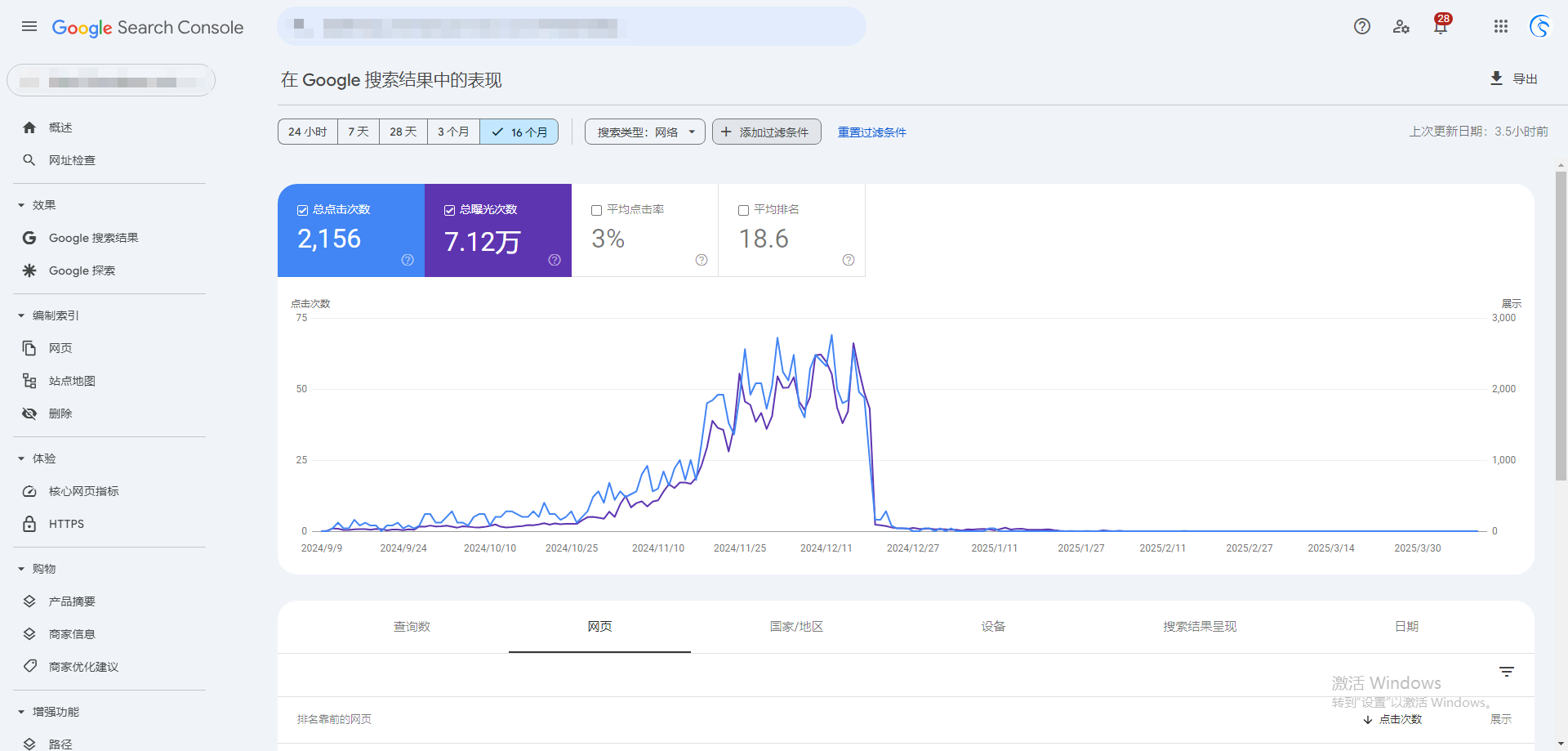Open 路径 breadcrumbs icon
This screenshot has width=1568, height=751.
coord(29,744)
